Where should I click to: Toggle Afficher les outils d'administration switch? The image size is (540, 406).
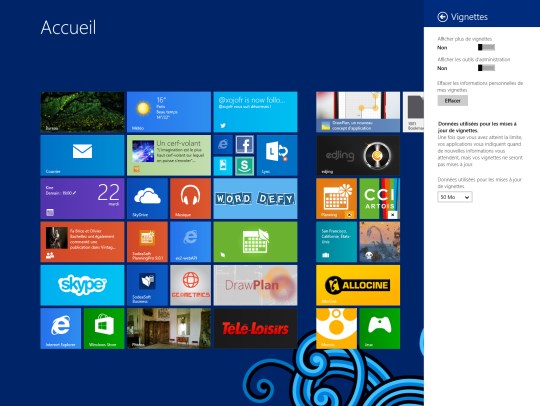coord(486,68)
